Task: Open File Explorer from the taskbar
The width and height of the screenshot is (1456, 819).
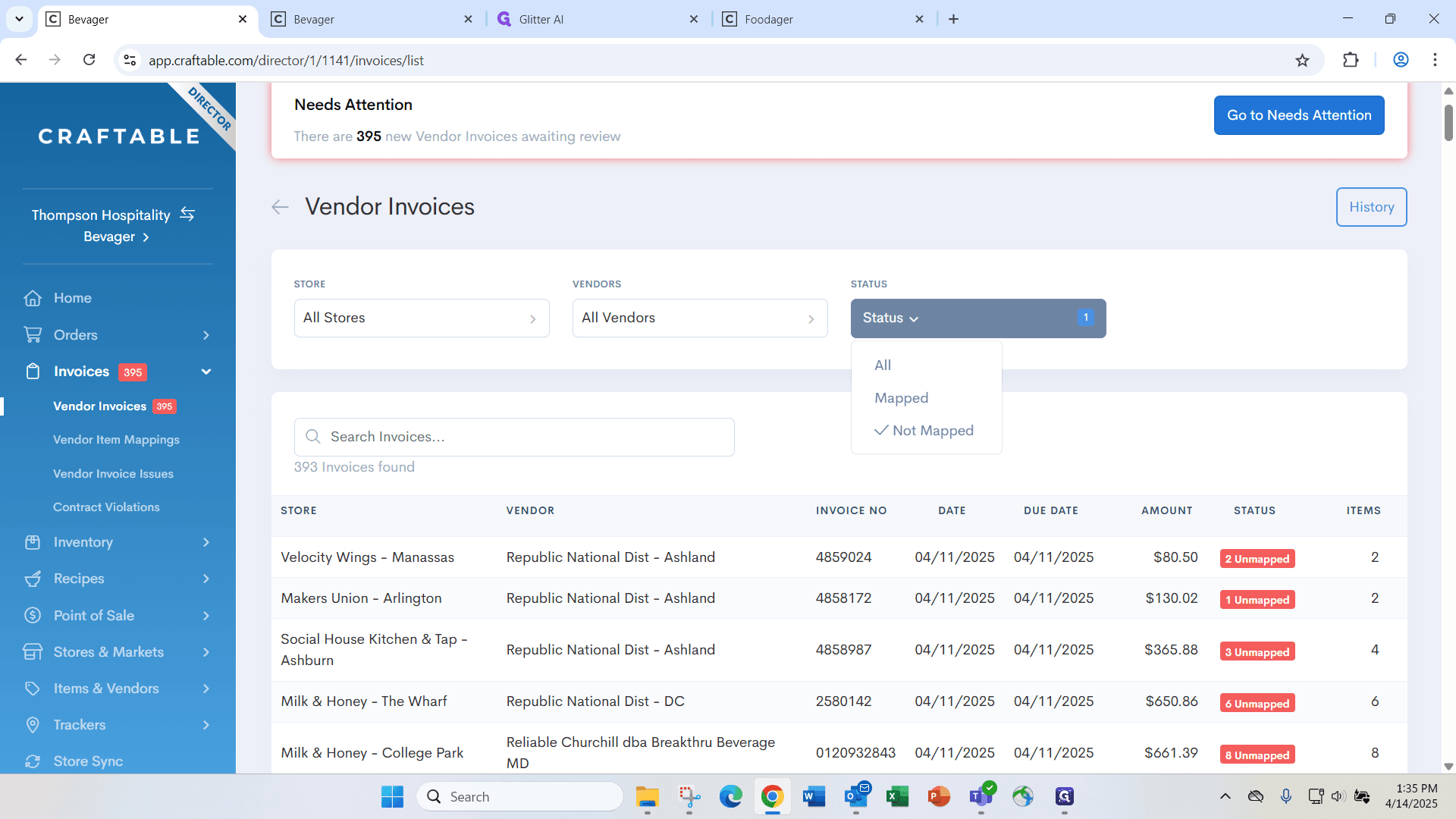Action: 647,796
